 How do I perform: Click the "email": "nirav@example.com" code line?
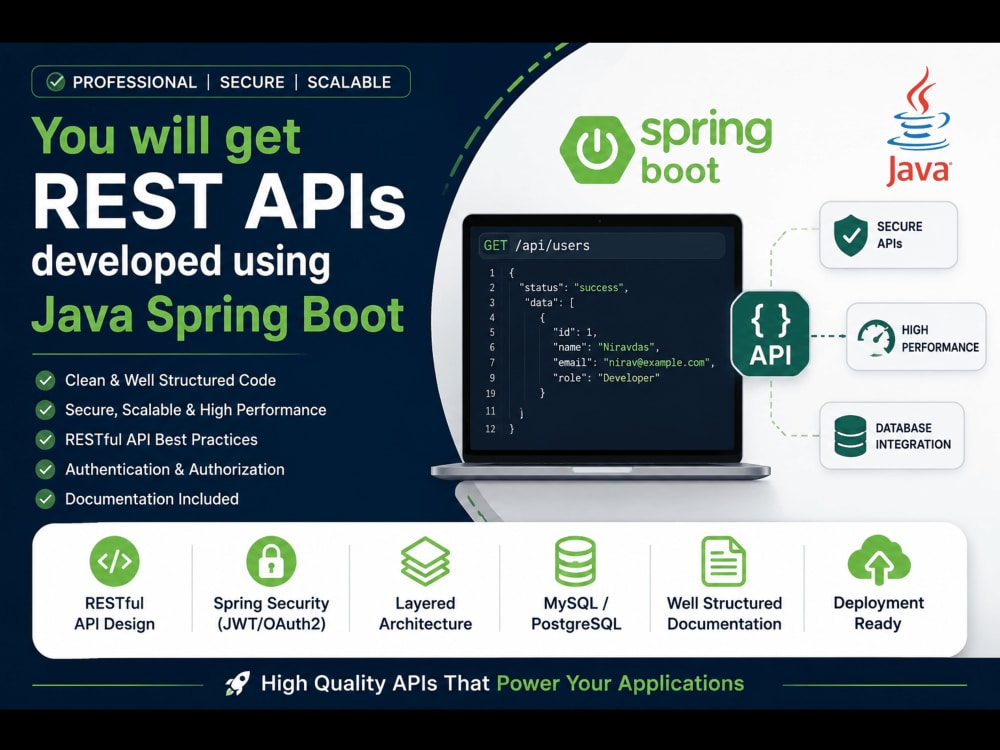click(634, 363)
